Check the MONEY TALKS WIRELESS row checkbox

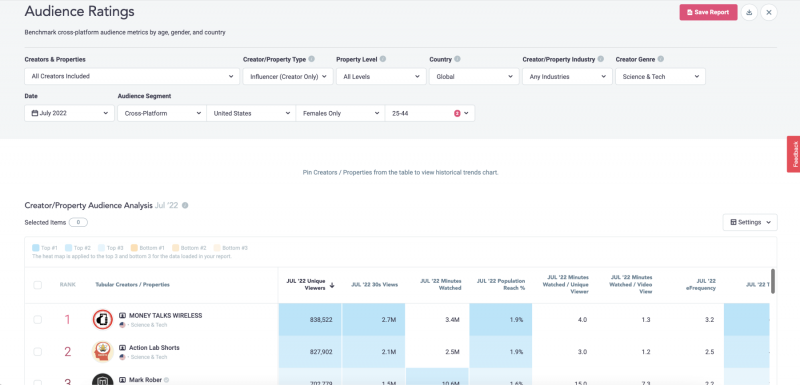[38, 320]
